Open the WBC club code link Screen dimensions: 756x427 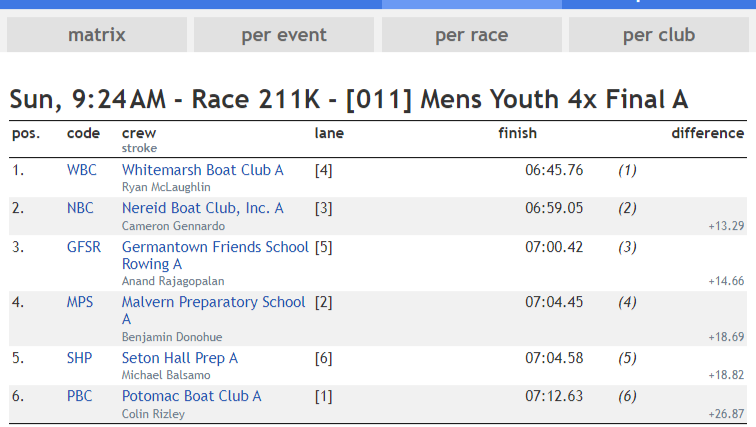[82, 170]
